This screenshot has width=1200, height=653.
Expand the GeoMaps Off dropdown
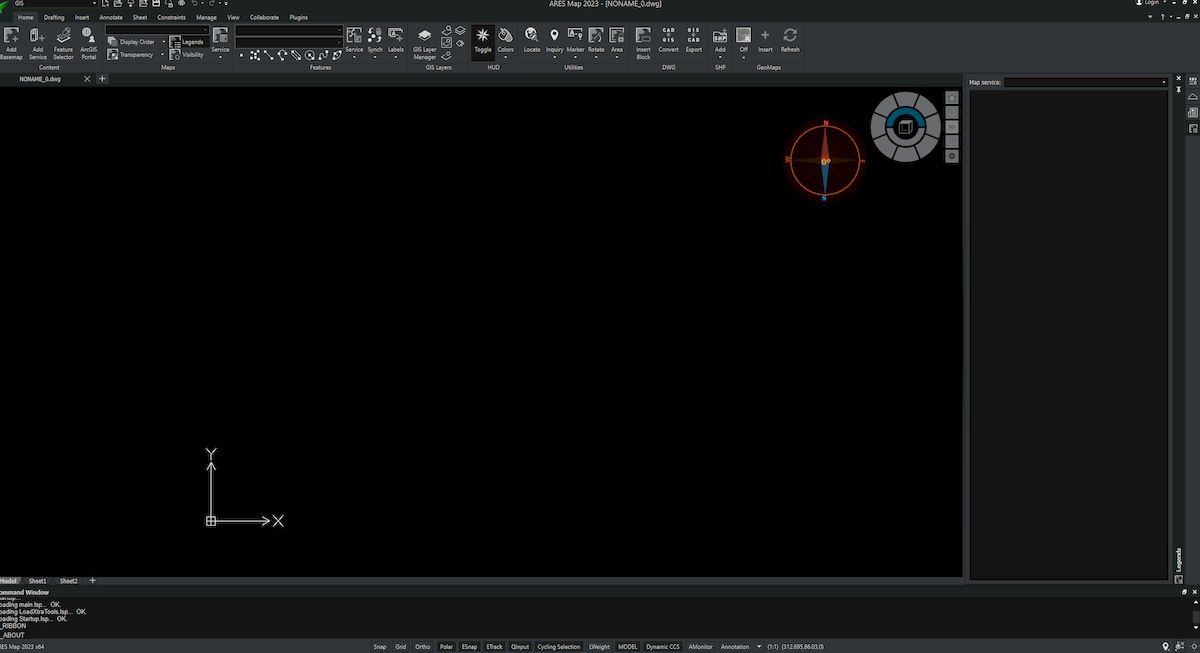(743, 57)
